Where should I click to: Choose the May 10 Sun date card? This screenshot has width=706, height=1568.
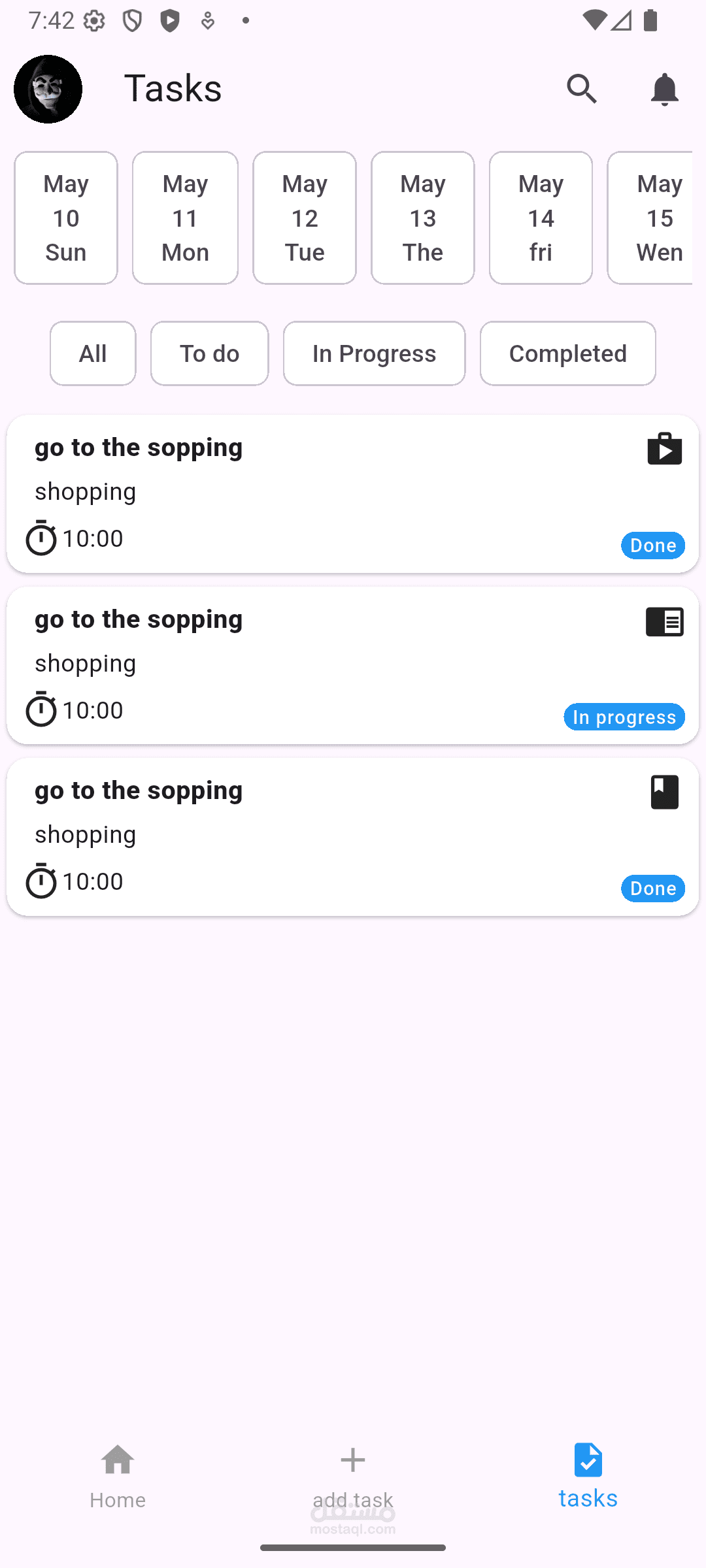(x=66, y=218)
